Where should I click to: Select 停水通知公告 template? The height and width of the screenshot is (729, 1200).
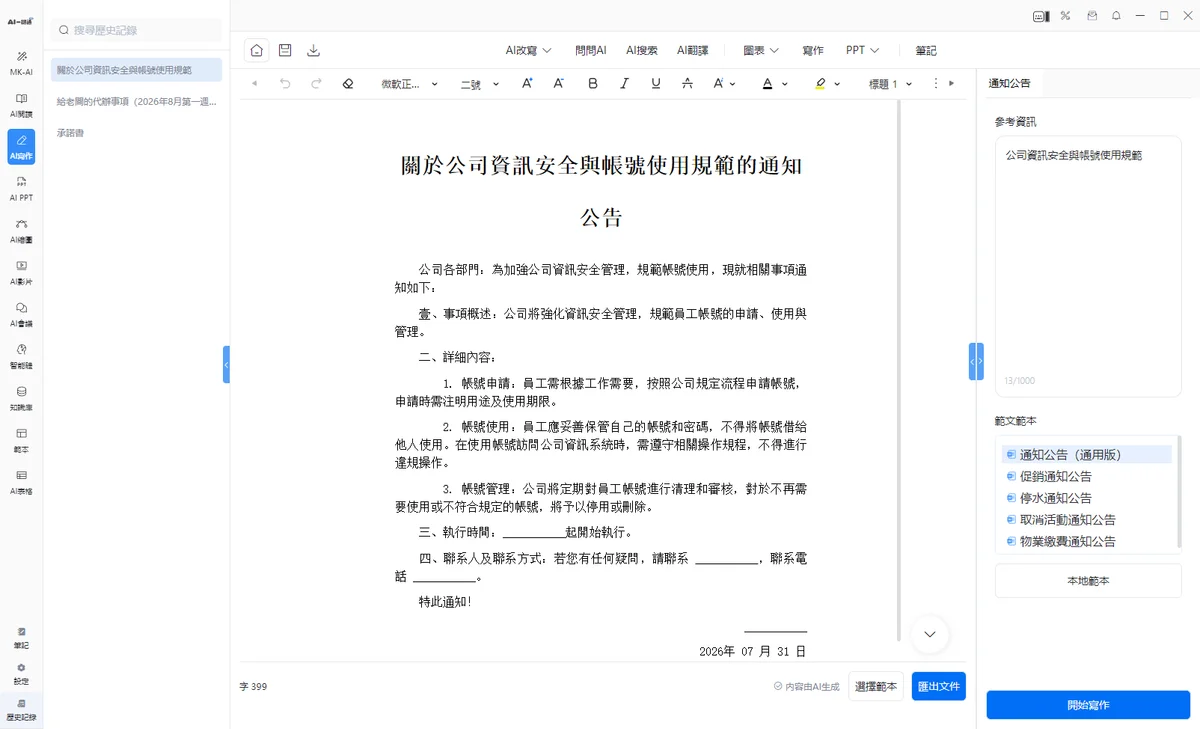click(1055, 498)
